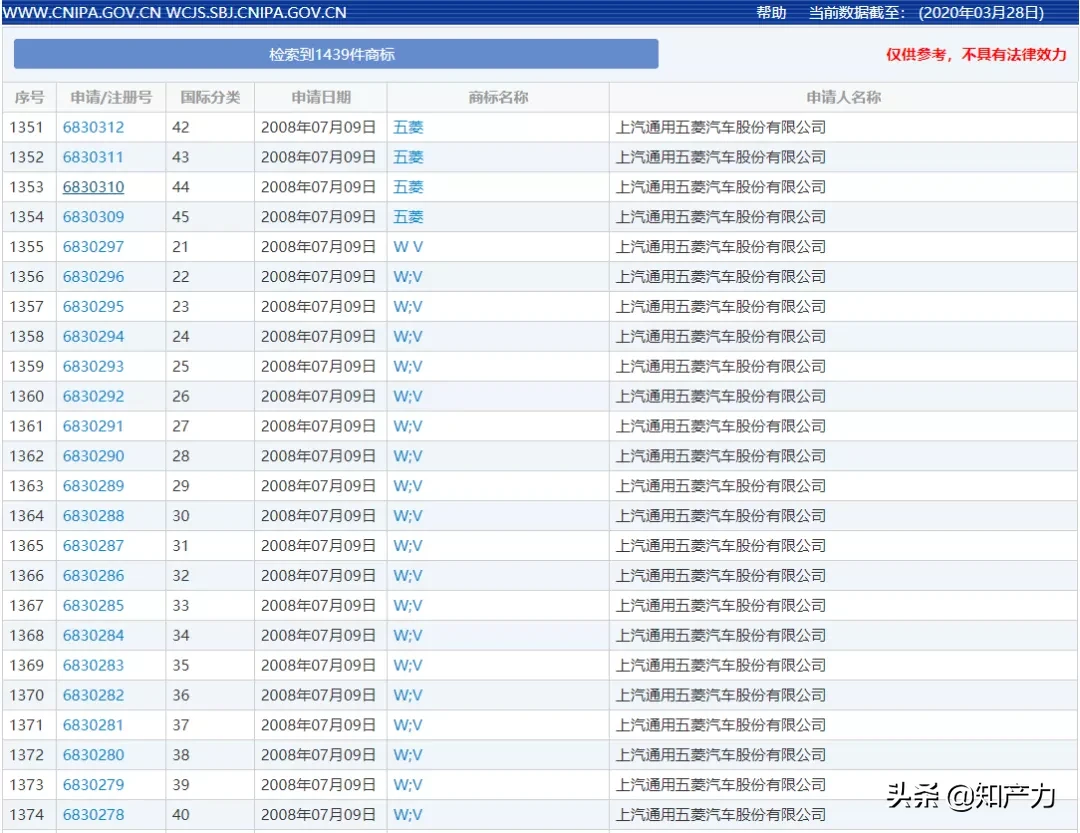Click the WWW.CNIPA.GOV.CN header text

pos(82,12)
